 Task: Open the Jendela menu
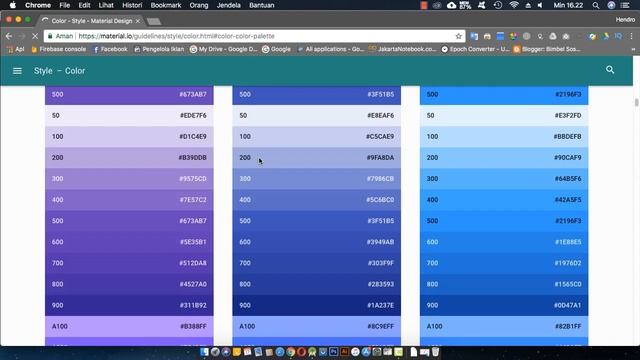coord(229,5)
